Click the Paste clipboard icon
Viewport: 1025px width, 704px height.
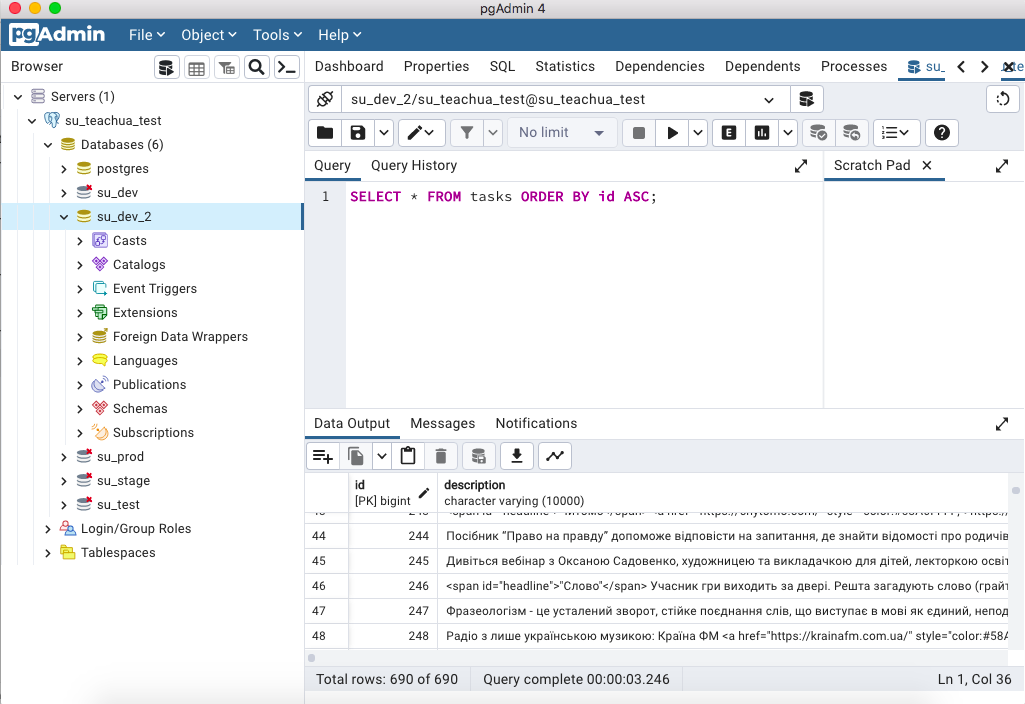408,456
